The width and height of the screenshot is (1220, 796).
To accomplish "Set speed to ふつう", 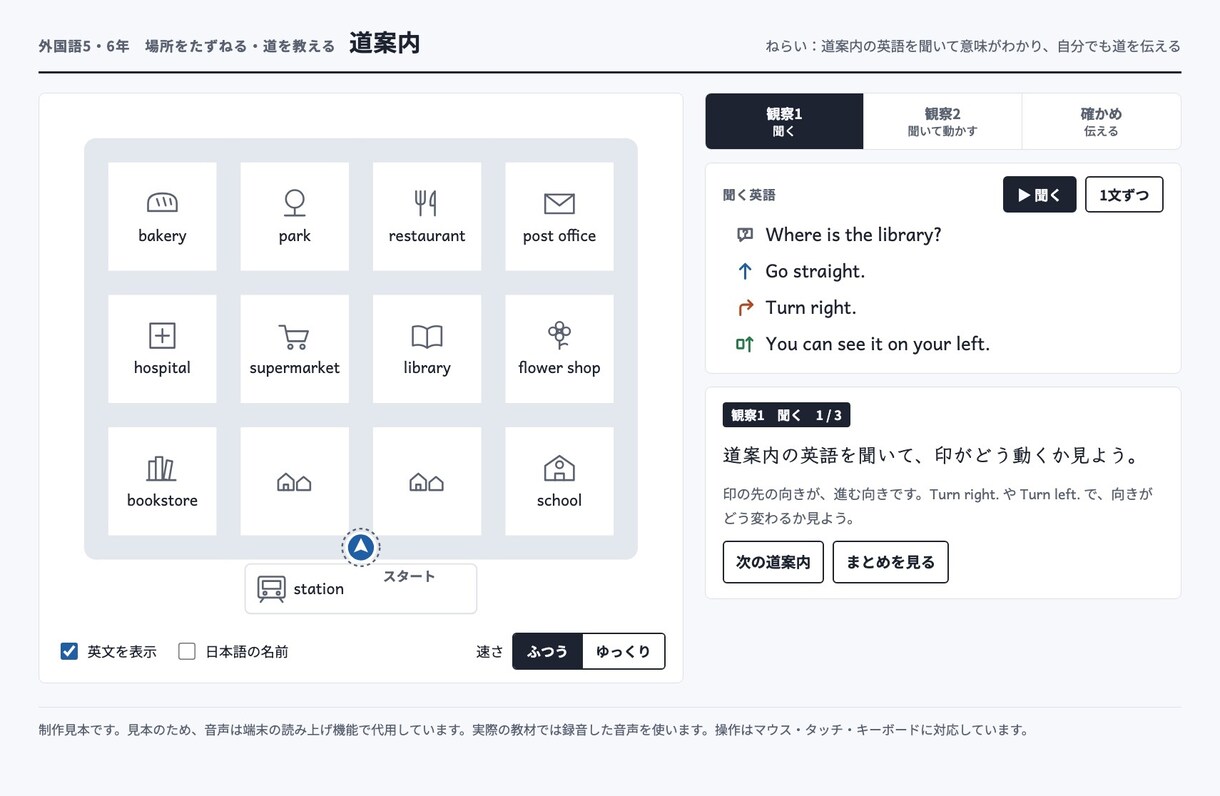I will tap(547, 651).
